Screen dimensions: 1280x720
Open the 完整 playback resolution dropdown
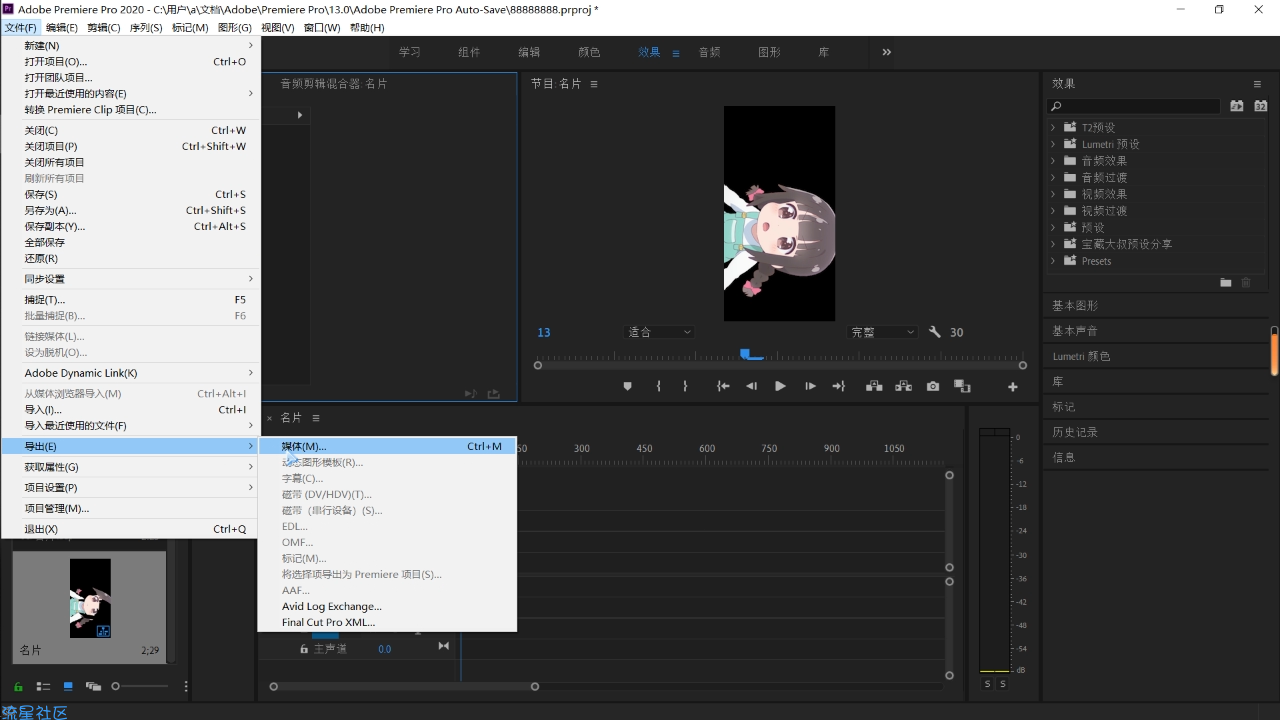(x=882, y=332)
